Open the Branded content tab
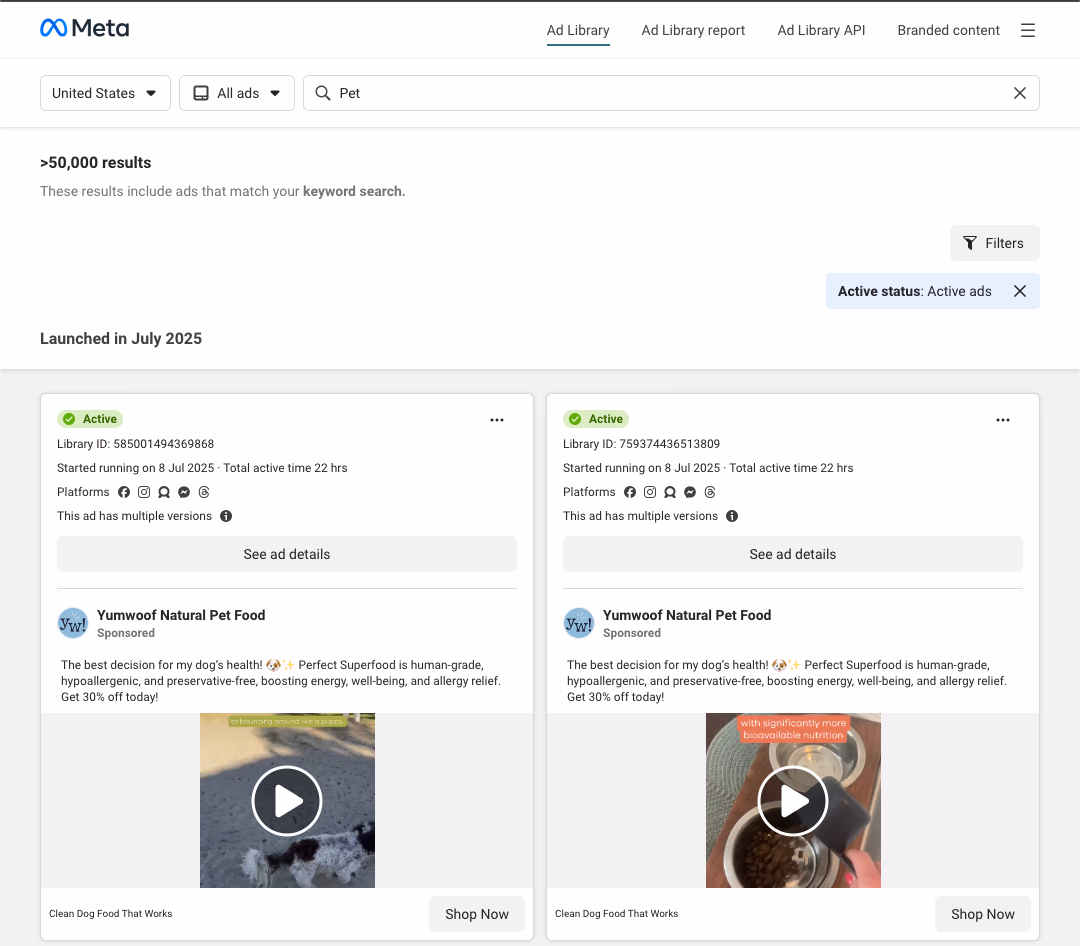Screen dimensions: 1080x946 [948, 30]
